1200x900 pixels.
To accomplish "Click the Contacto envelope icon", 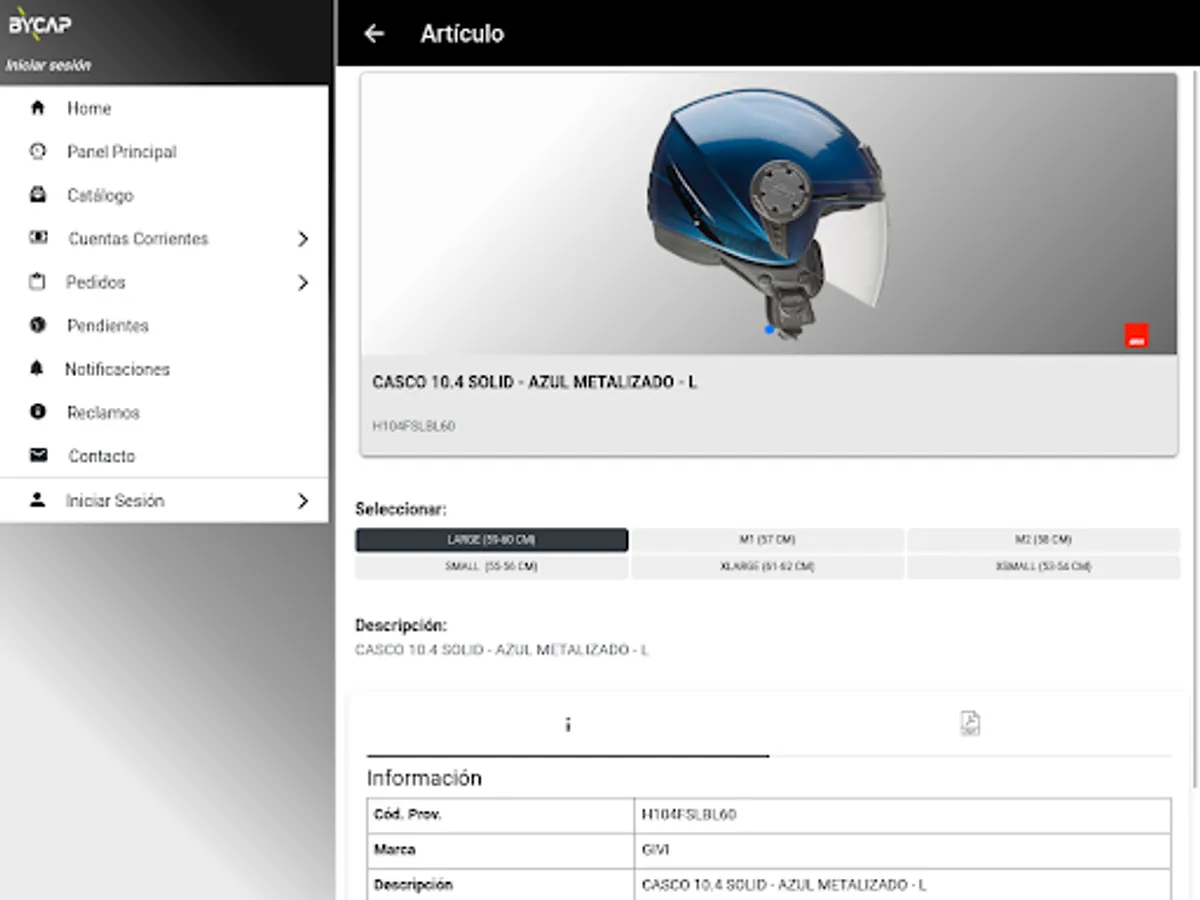I will [x=38, y=455].
